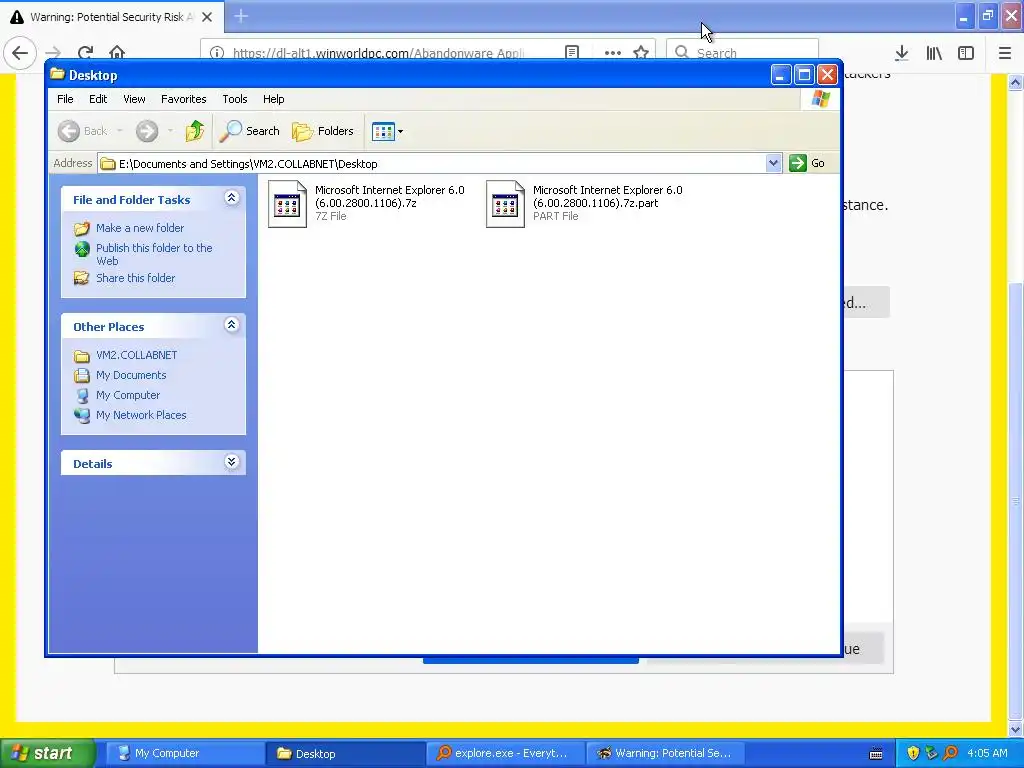The width and height of the screenshot is (1024, 768).
Task: Click Share this folder
Action: click(x=135, y=278)
